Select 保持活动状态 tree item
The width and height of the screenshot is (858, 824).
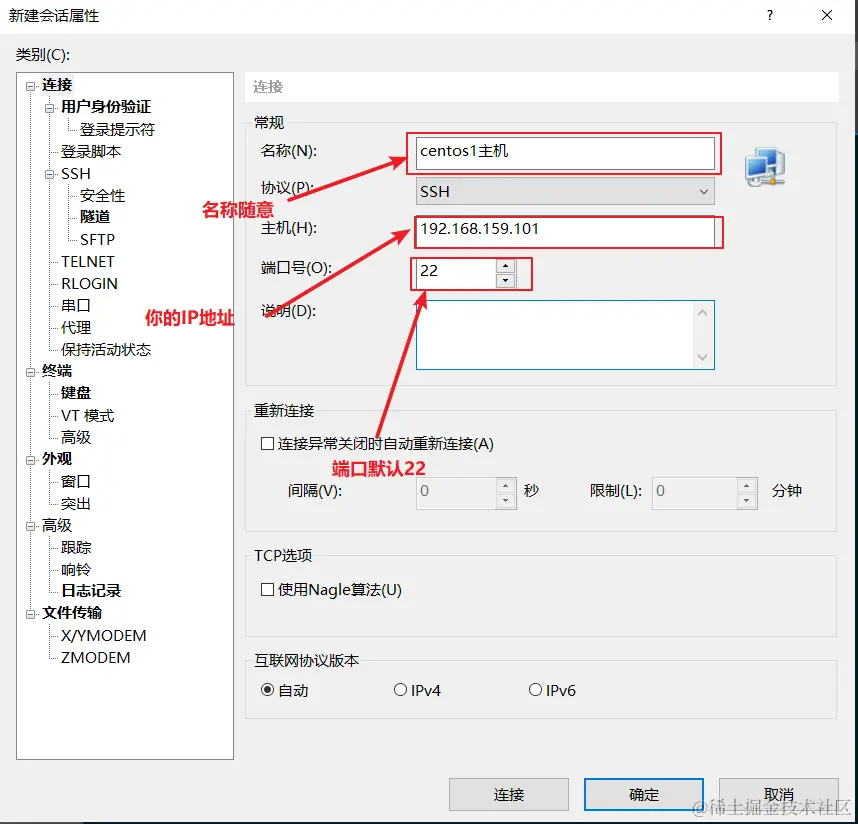[x=106, y=350]
